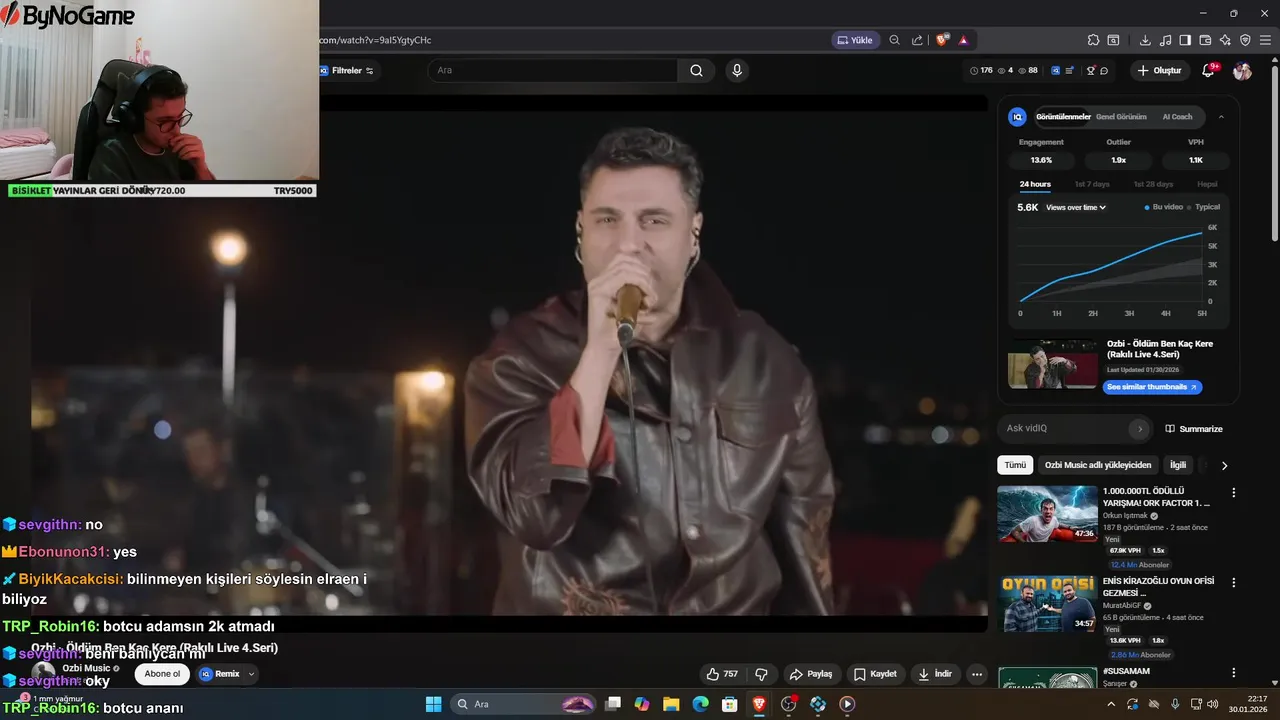
Task: Open browser extensions puzzle icon
Action: pyautogui.click(x=1093, y=40)
